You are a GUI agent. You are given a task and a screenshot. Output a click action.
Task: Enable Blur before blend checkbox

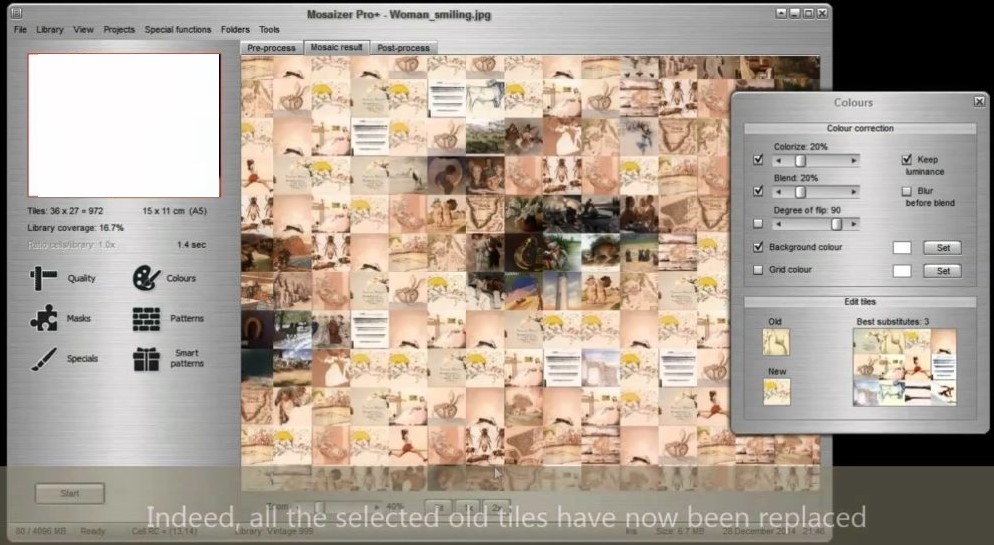click(907, 191)
